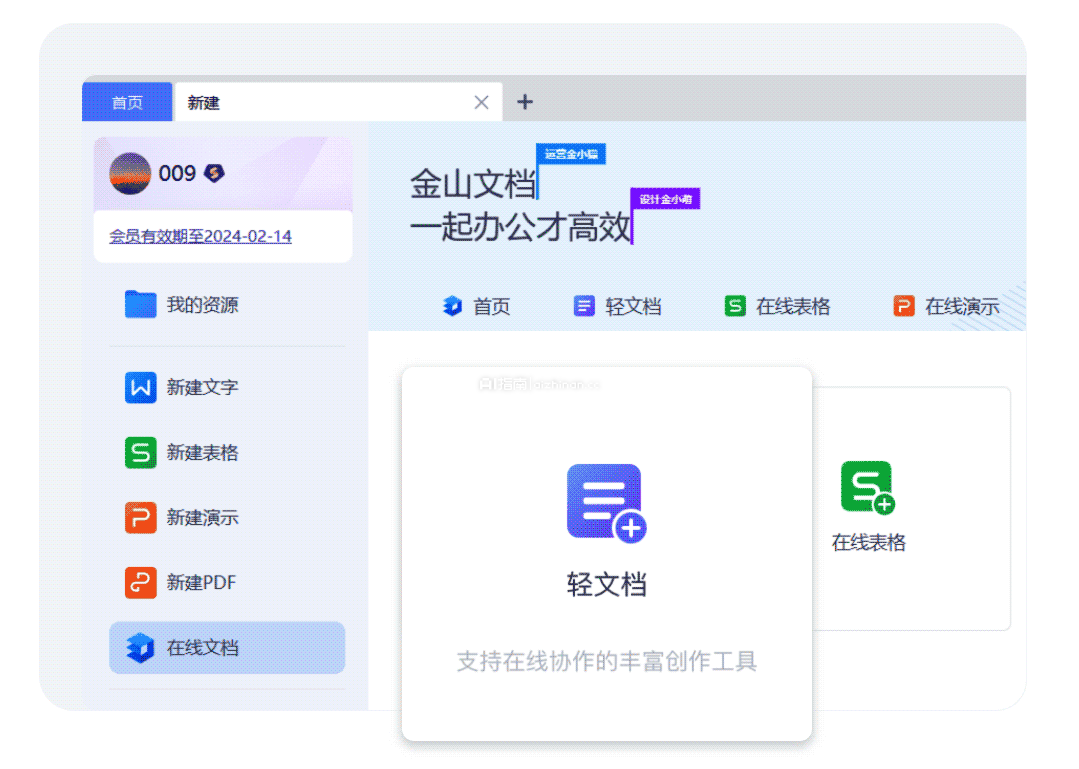The image size is (1079, 769).
Task: Click the 009 user avatar
Action: pos(130,173)
